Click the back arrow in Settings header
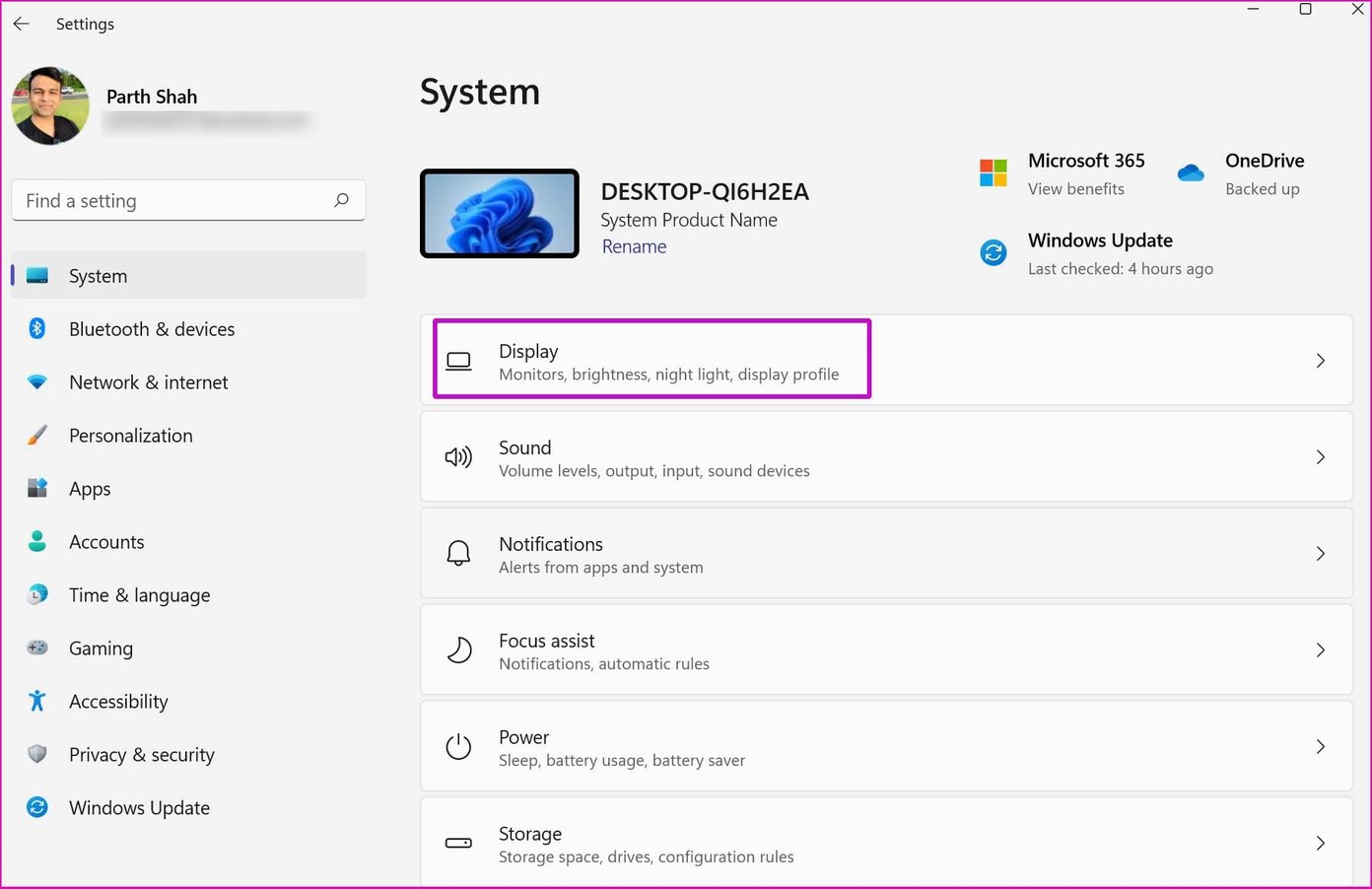1372x889 pixels. click(21, 24)
